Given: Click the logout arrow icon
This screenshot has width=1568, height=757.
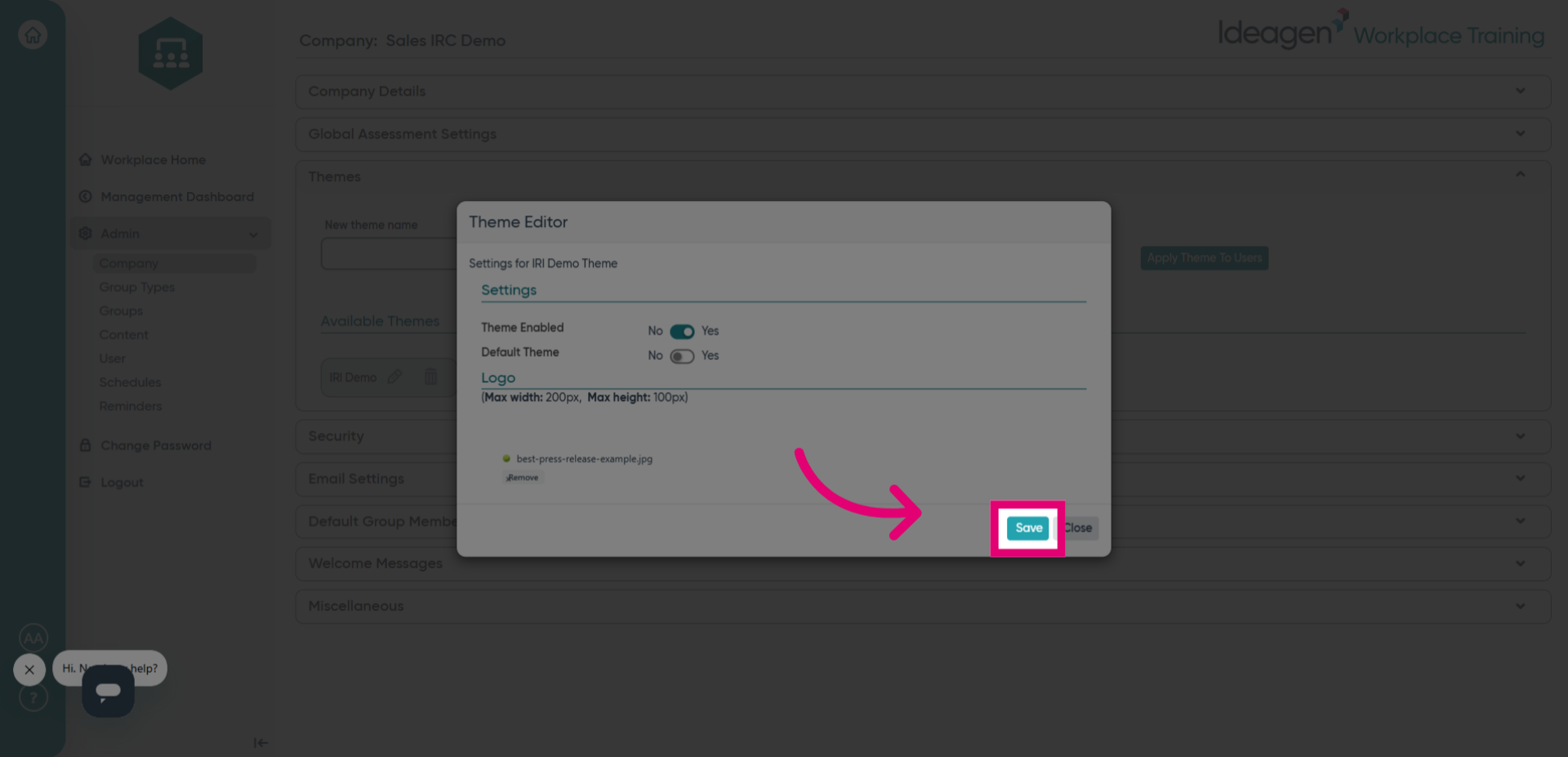Looking at the screenshot, I should [85, 482].
